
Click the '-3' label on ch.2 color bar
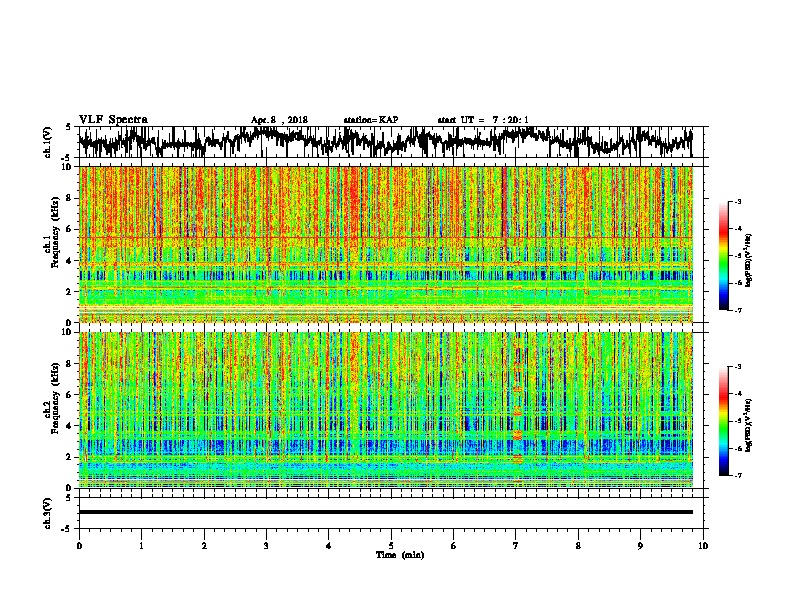click(x=738, y=367)
